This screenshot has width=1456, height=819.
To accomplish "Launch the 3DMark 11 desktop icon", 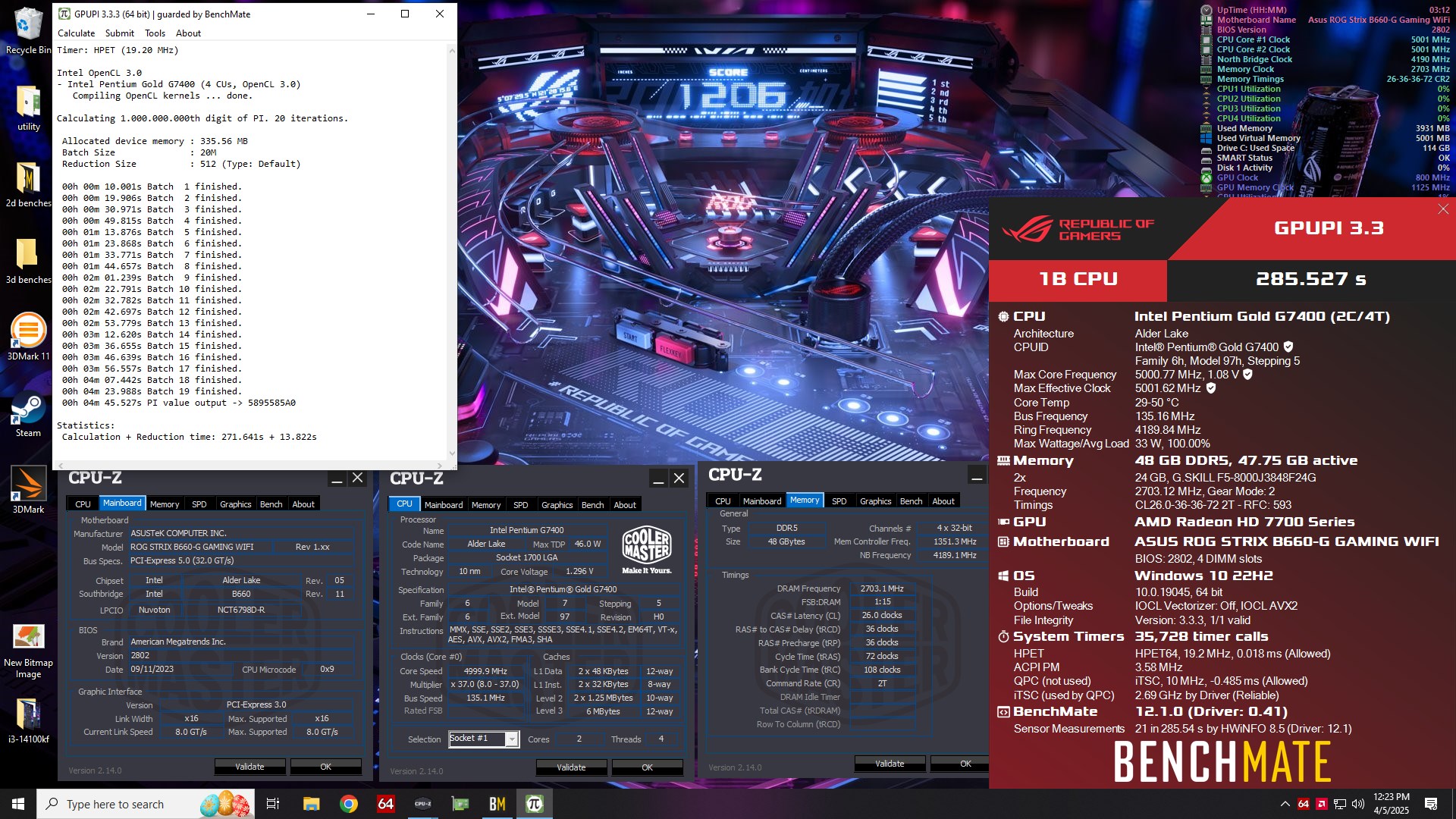I will click(28, 337).
